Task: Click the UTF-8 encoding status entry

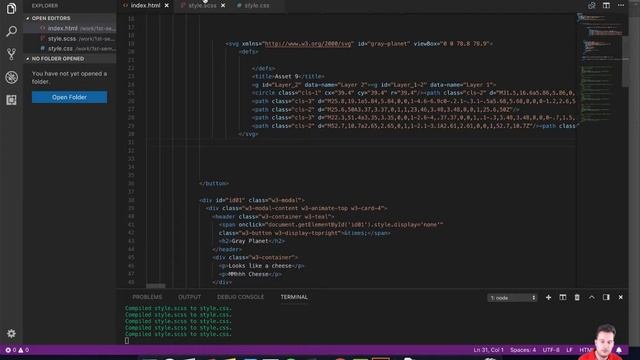Action: click(551, 350)
